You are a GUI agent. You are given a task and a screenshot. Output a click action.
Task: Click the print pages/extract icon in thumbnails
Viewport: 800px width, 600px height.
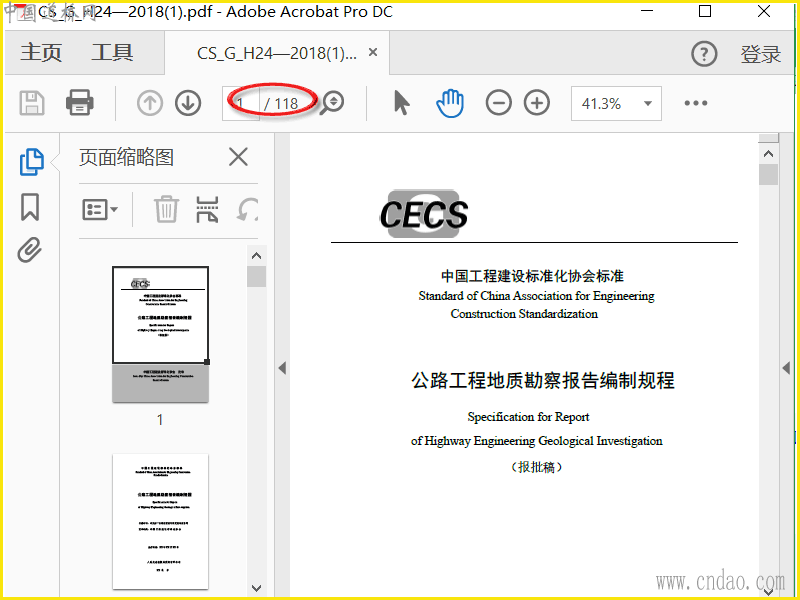(x=207, y=210)
